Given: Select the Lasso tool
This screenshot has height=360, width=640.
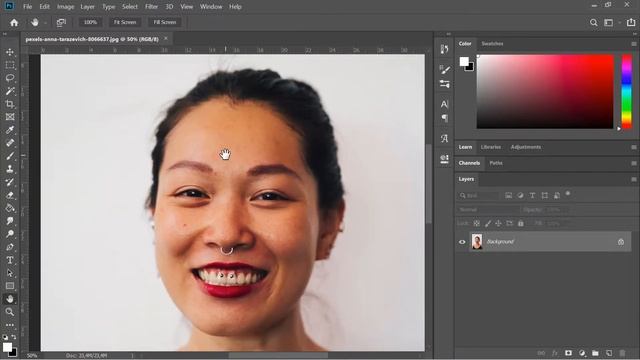Looking at the screenshot, I should point(10,78).
